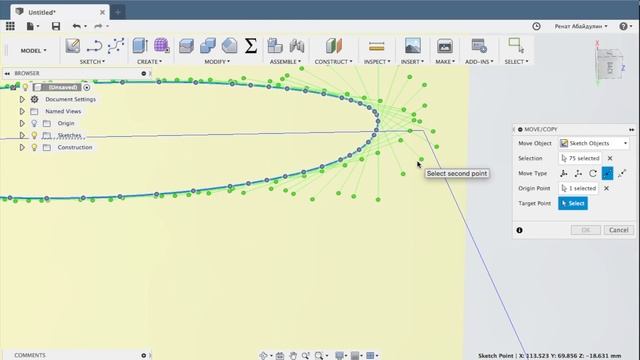Viewport: 640px width, 360px height.
Task: Open the INSPECT menu
Action: (377, 62)
